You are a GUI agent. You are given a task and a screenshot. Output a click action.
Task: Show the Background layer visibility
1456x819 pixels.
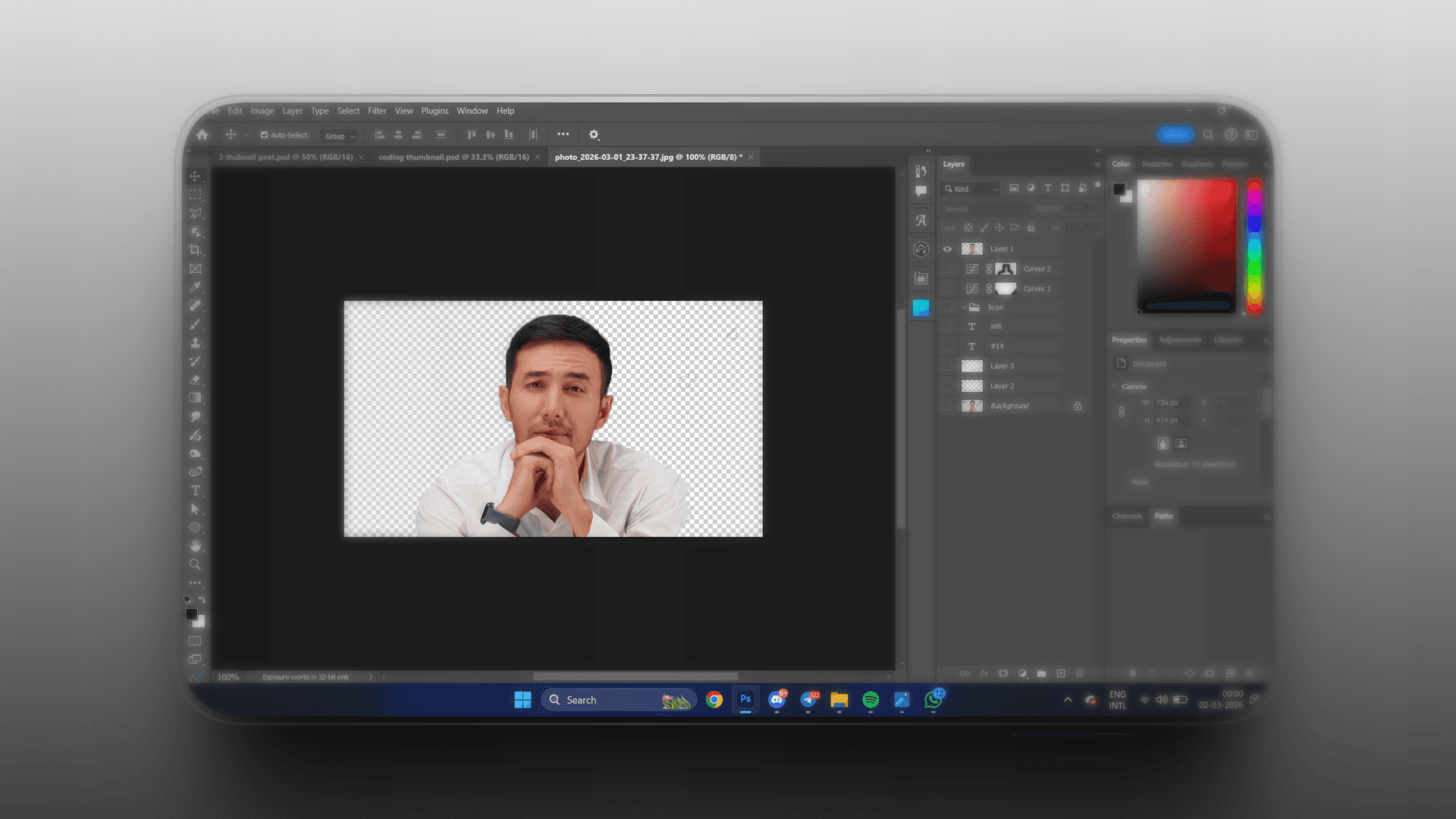click(x=947, y=406)
